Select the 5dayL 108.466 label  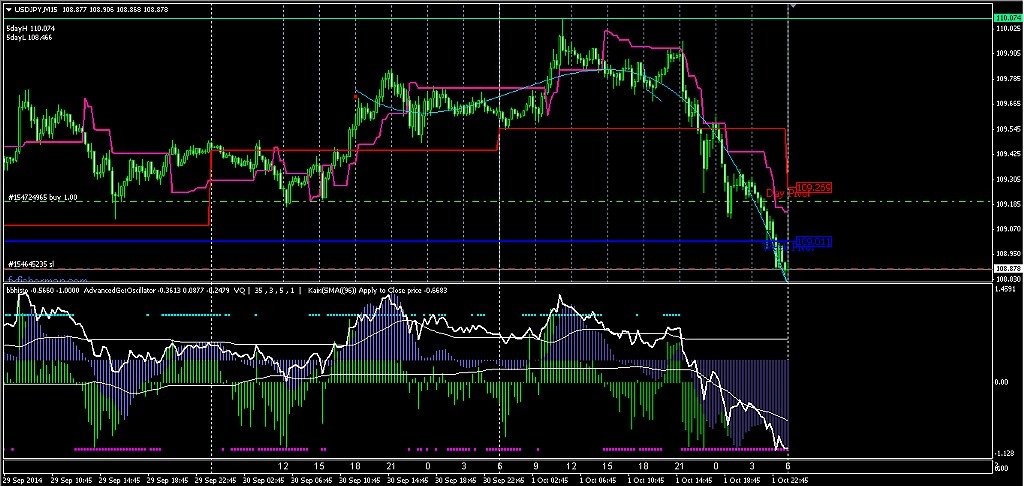click(x=29, y=38)
